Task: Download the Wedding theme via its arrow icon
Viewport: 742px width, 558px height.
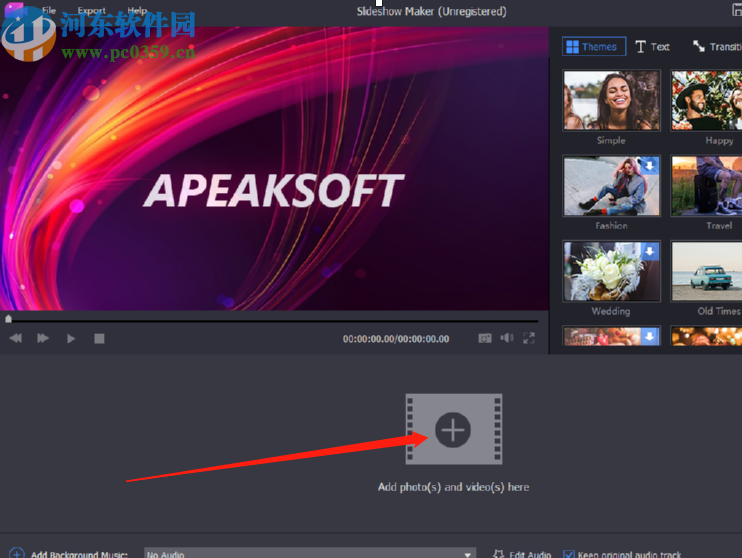Action: tap(650, 251)
